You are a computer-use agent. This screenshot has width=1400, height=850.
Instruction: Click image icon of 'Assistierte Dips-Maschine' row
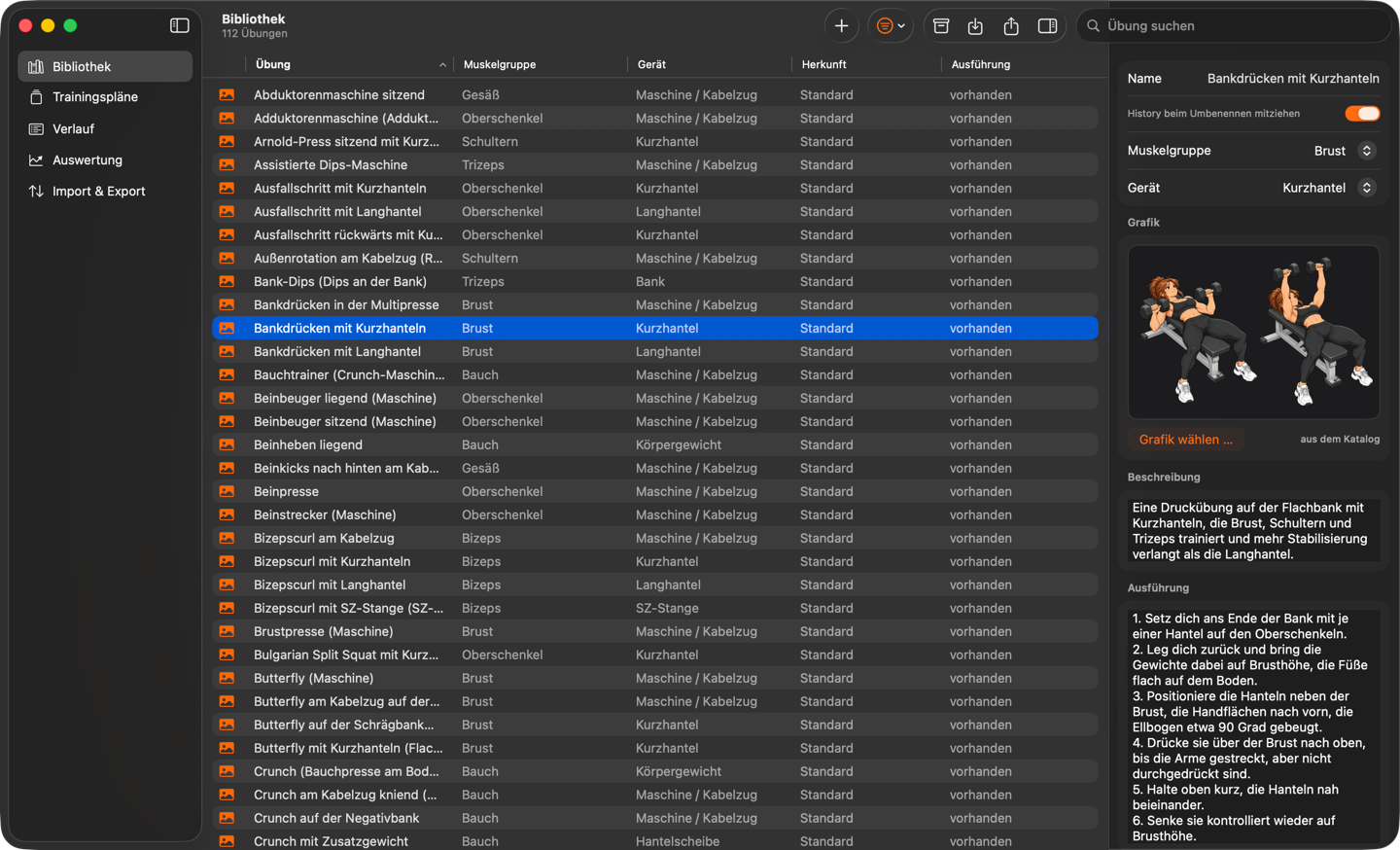tap(227, 164)
